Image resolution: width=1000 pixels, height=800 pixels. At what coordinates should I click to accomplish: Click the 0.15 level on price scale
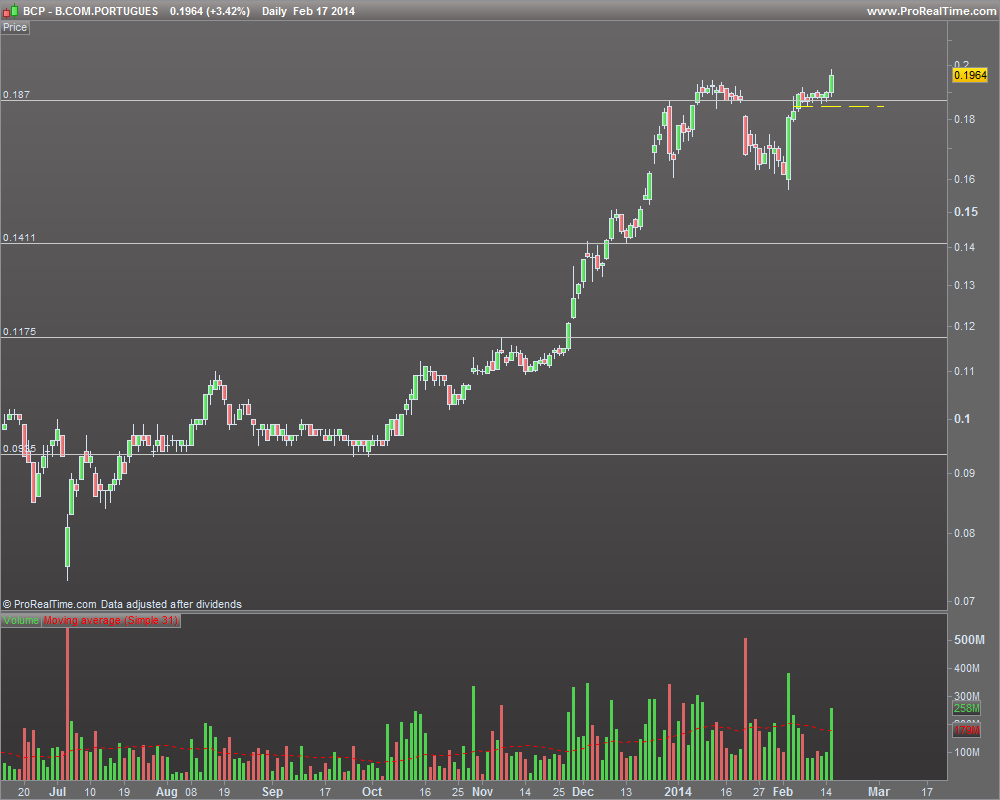pos(966,212)
